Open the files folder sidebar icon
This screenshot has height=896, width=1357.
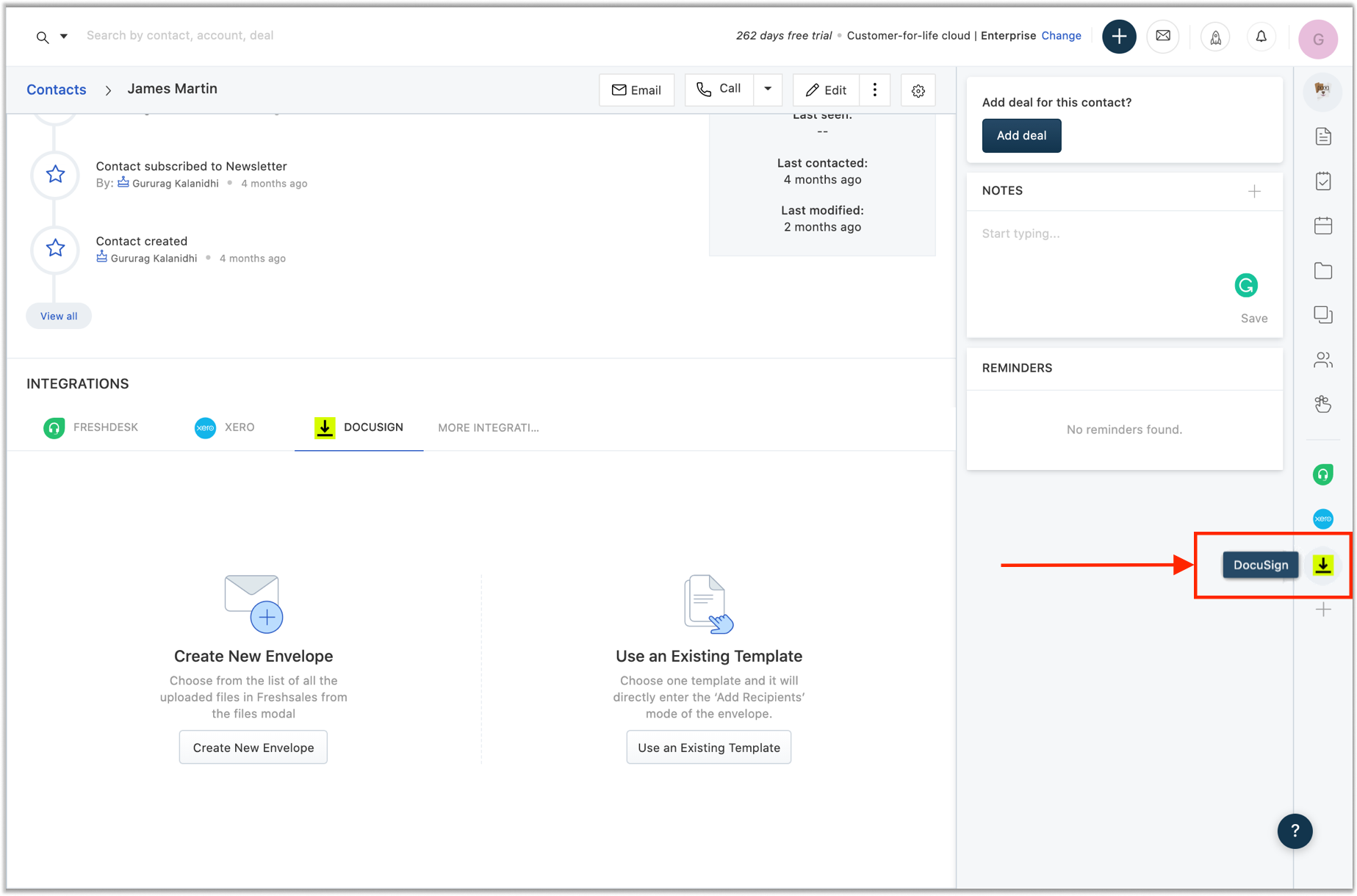[1323, 271]
